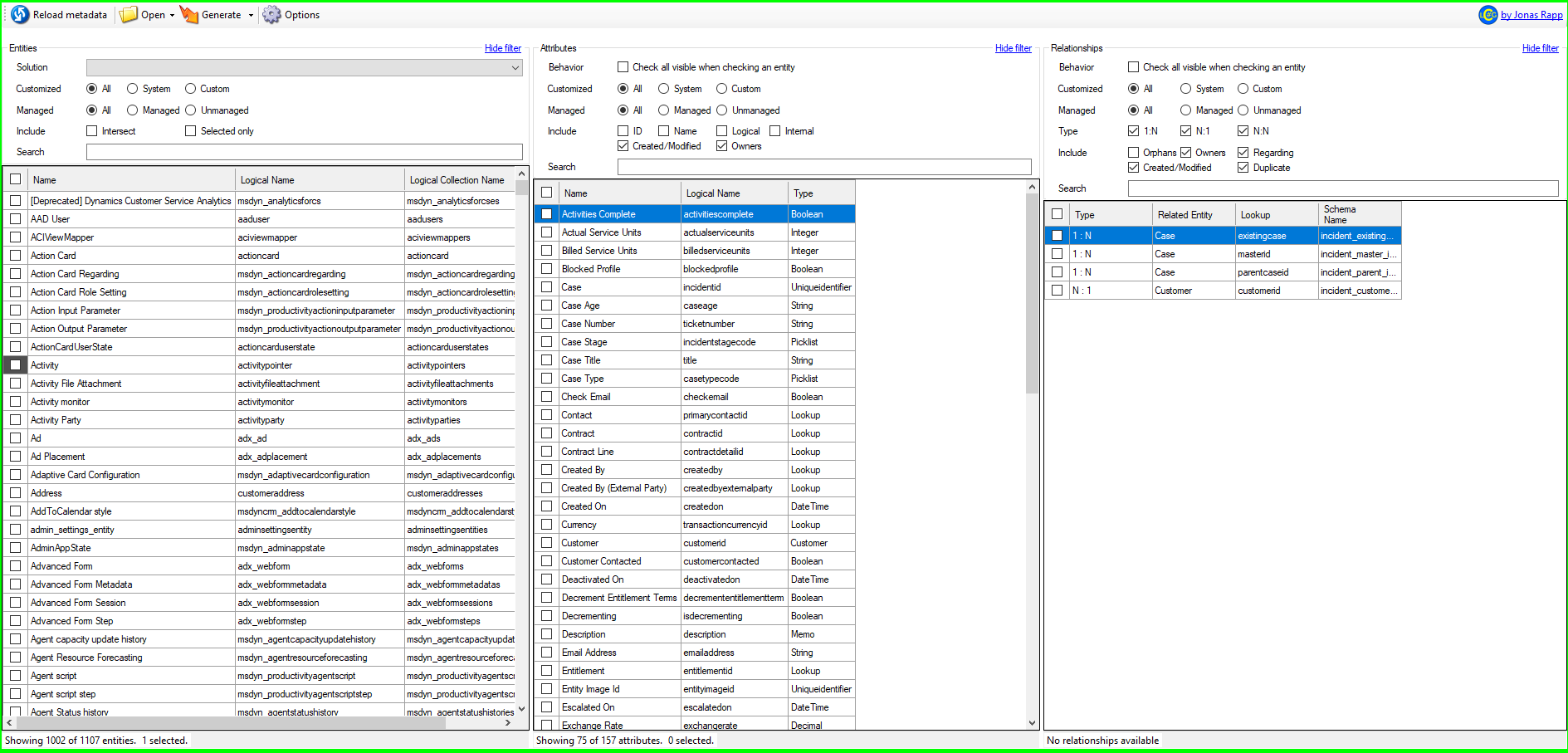Click the Relationships Search input field
The image size is (1568, 753).
tap(1343, 188)
